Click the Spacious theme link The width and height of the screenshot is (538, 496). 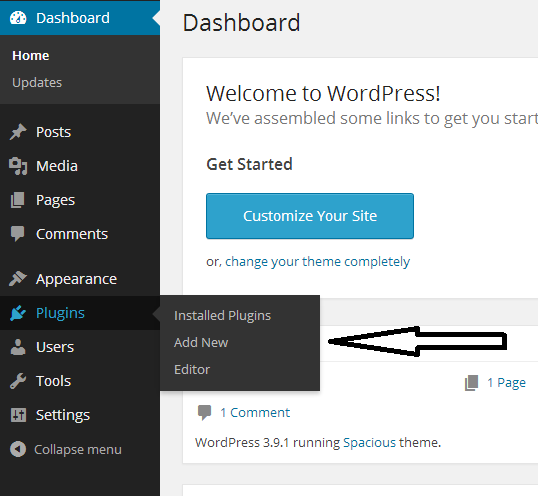tap(370, 442)
